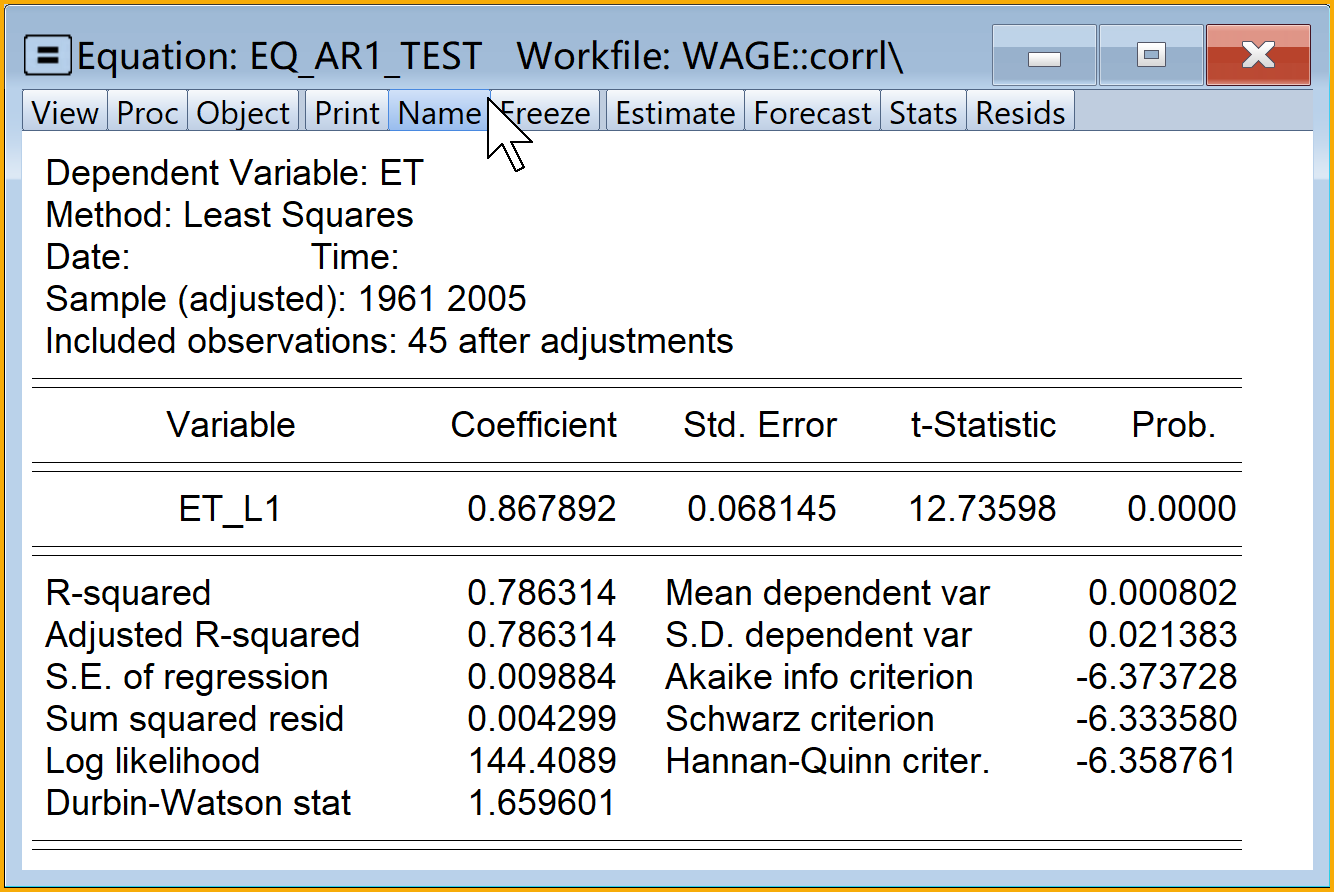Click the Coefficient column header

tap(534, 425)
